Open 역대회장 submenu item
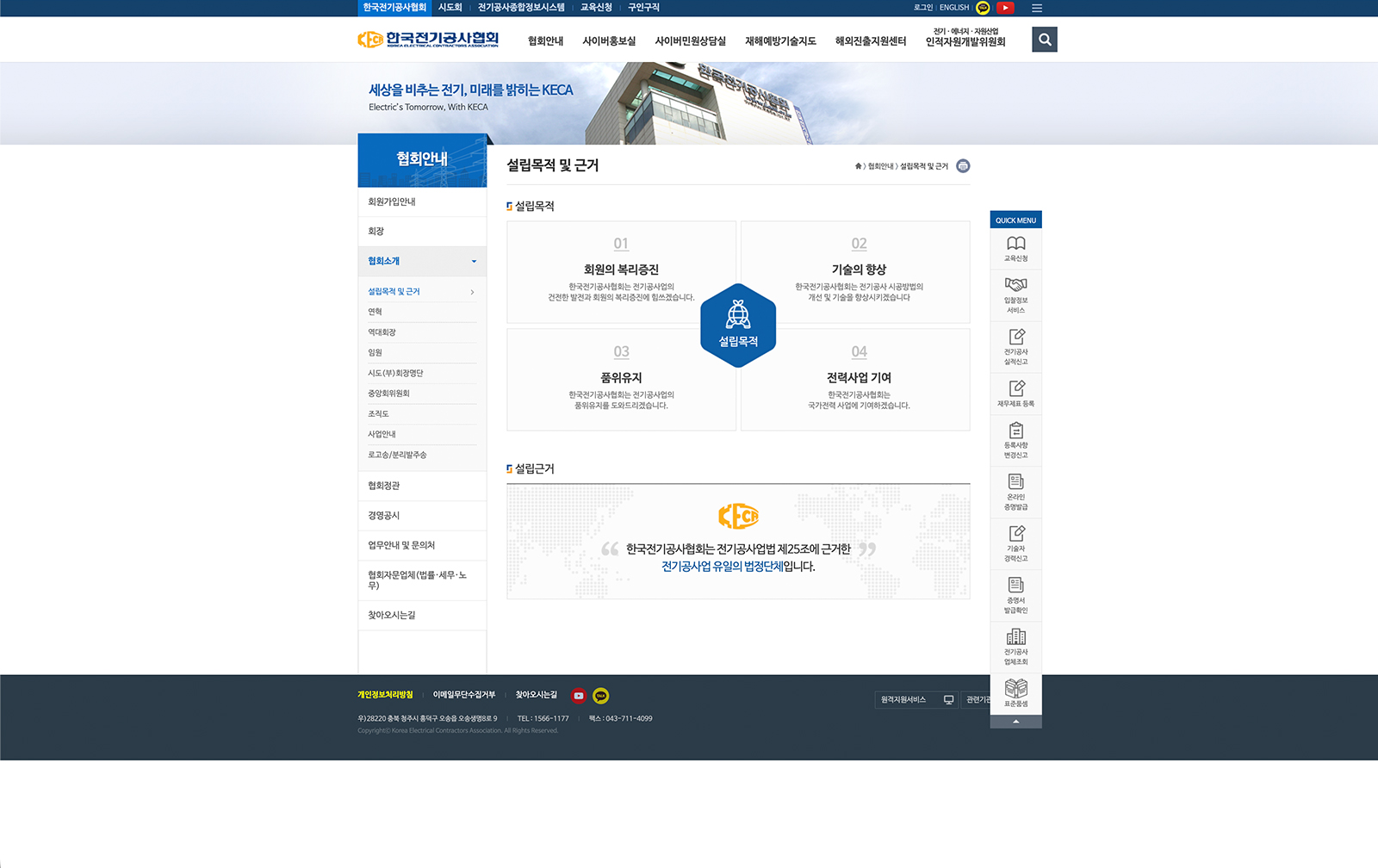1378x868 pixels. coord(422,332)
